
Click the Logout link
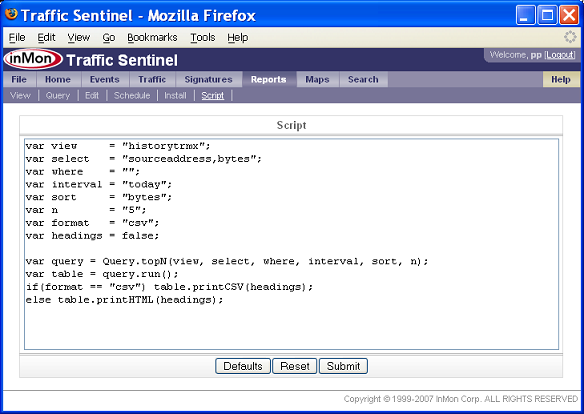[x=560, y=55]
